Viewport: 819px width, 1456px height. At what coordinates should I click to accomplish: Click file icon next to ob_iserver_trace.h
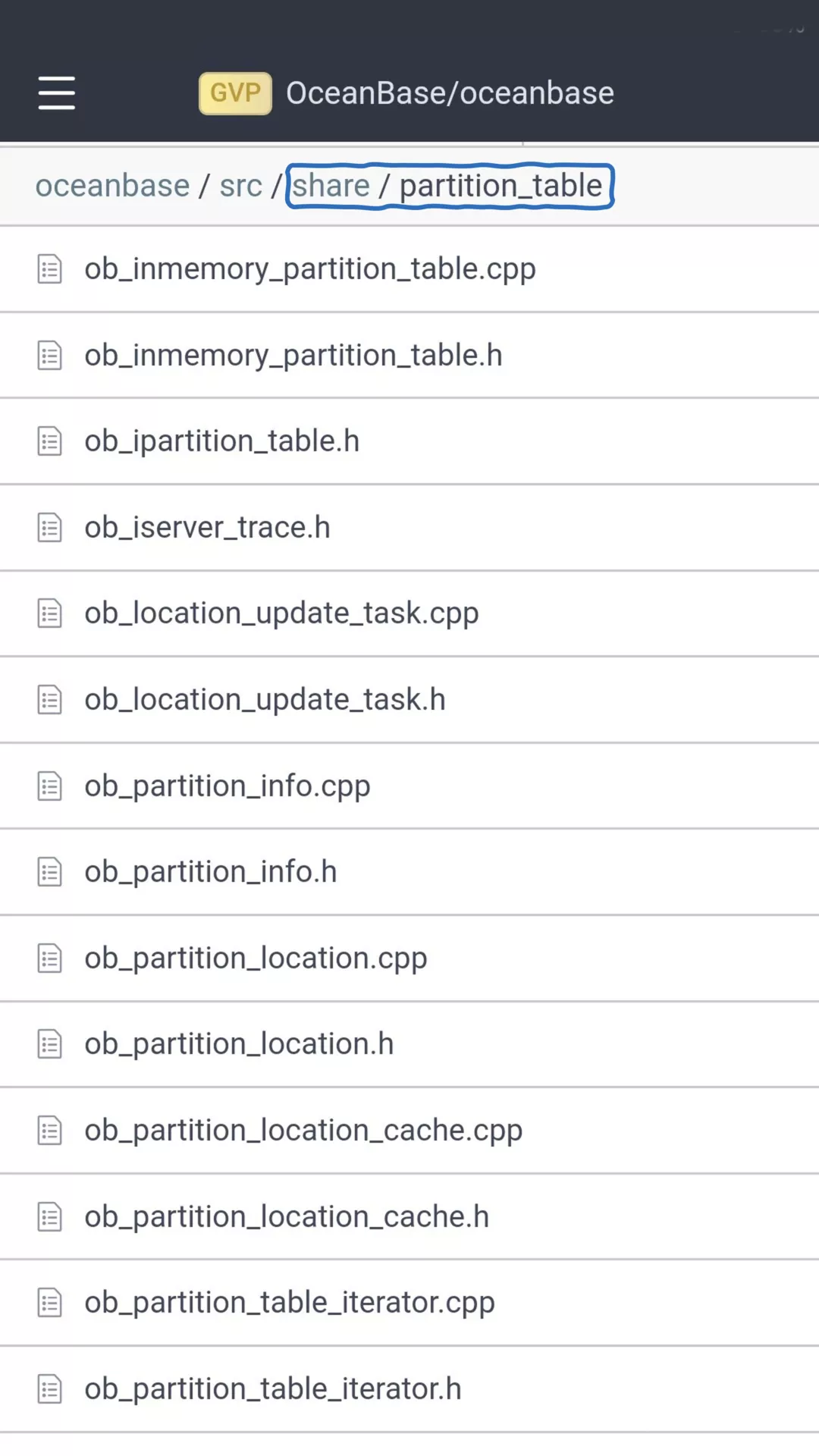tap(50, 528)
